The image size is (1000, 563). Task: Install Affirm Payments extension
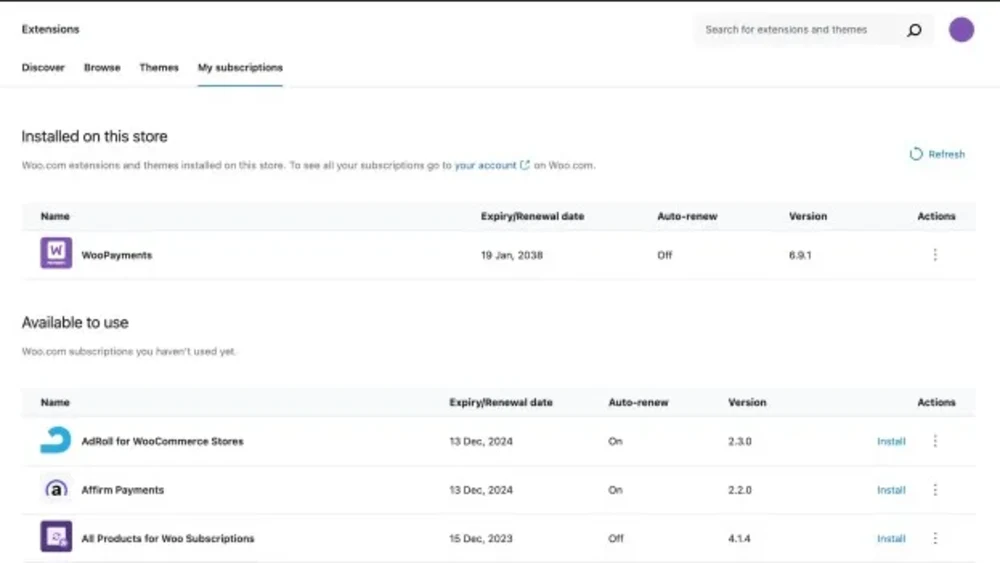coord(891,490)
